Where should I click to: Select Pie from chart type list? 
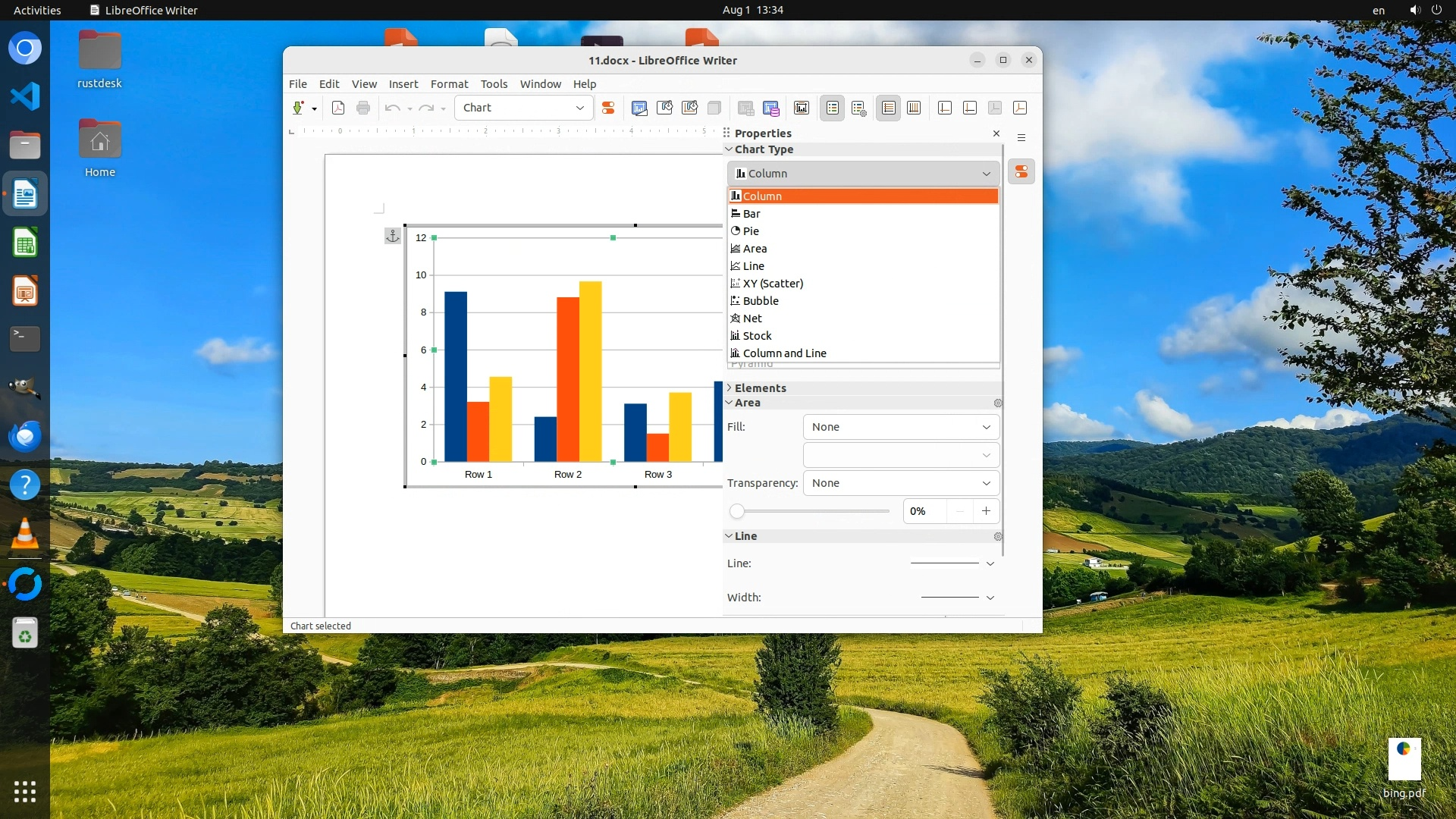click(751, 231)
